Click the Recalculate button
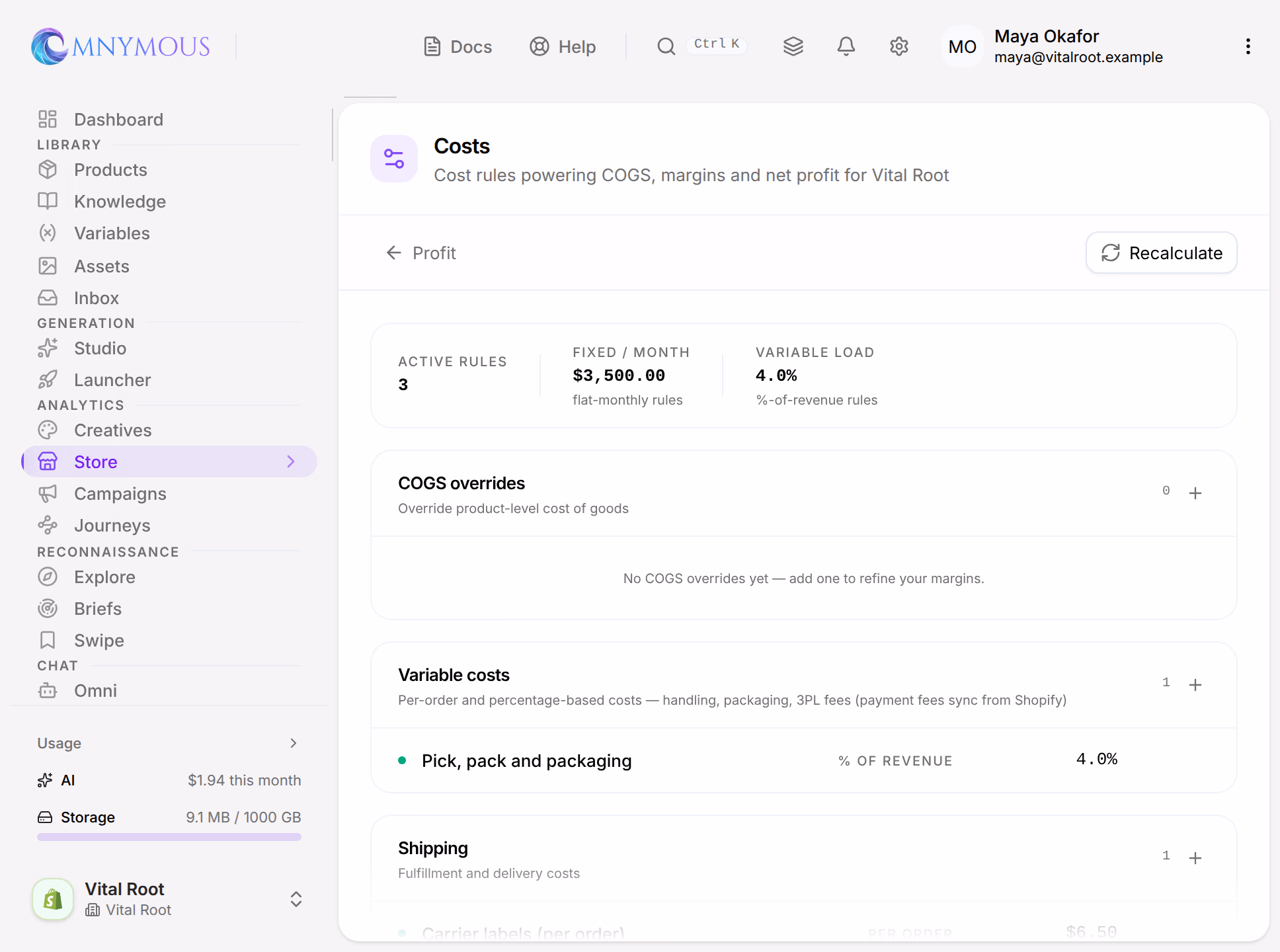The image size is (1280, 952). [1162, 253]
